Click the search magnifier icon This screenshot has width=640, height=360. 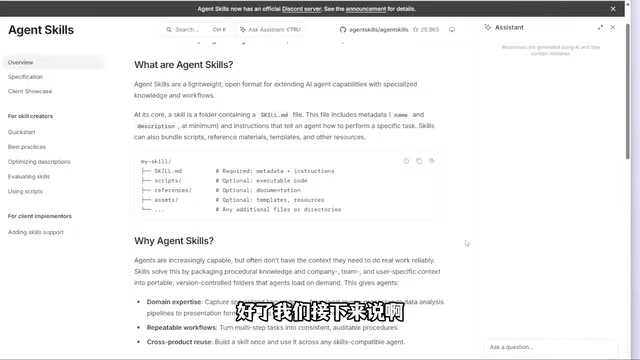169,29
